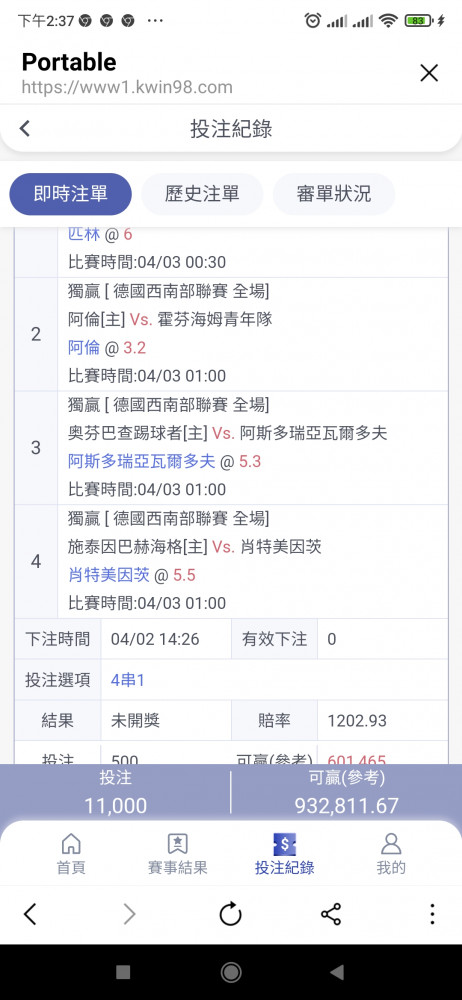Image resolution: width=462 pixels, height=1000 pixels.
Task: Tap the browser forward arrow
Action: pyautogui.click(x=130, y=915)
